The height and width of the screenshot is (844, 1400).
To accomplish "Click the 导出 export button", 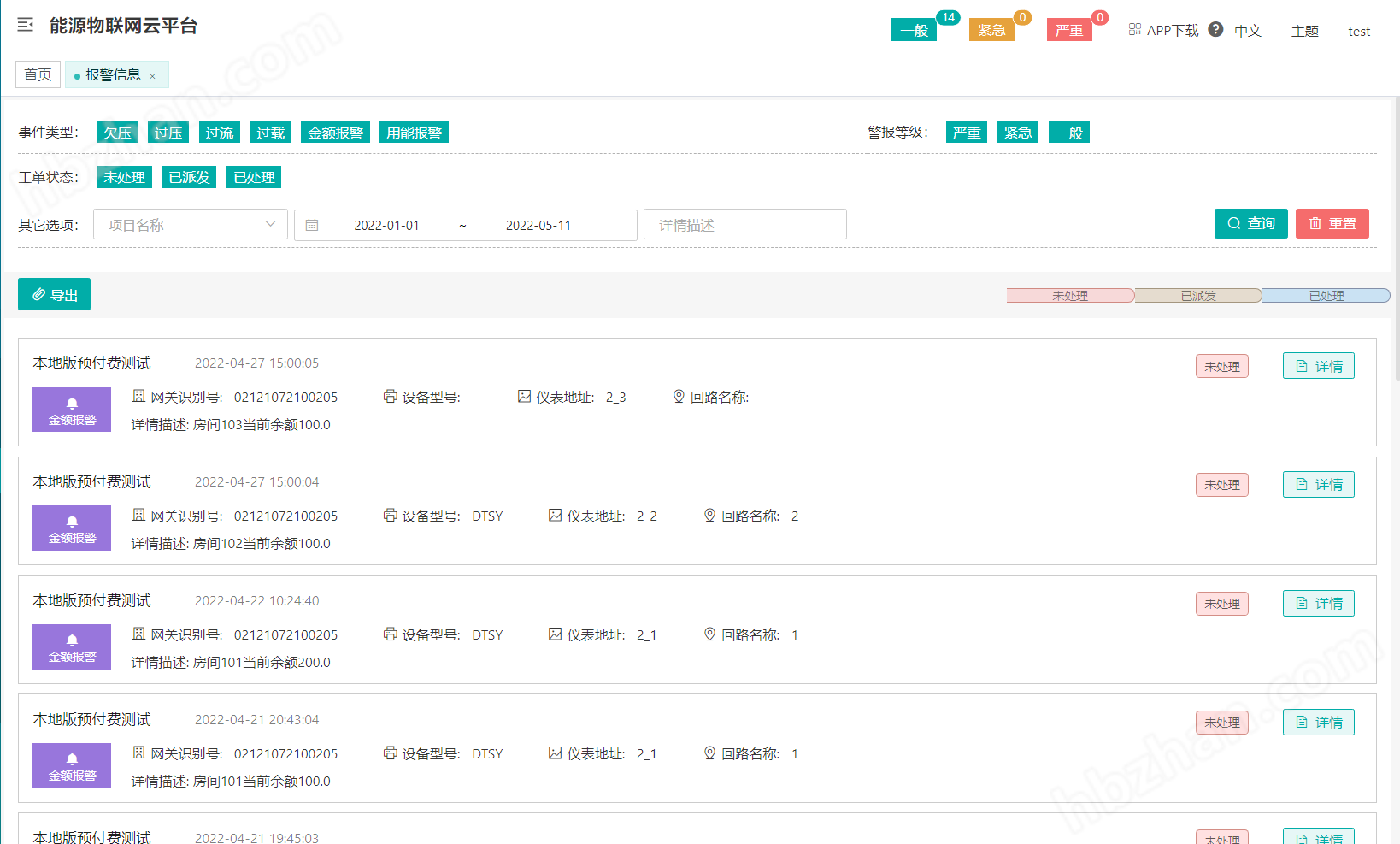I will click(x=55, y=295).
